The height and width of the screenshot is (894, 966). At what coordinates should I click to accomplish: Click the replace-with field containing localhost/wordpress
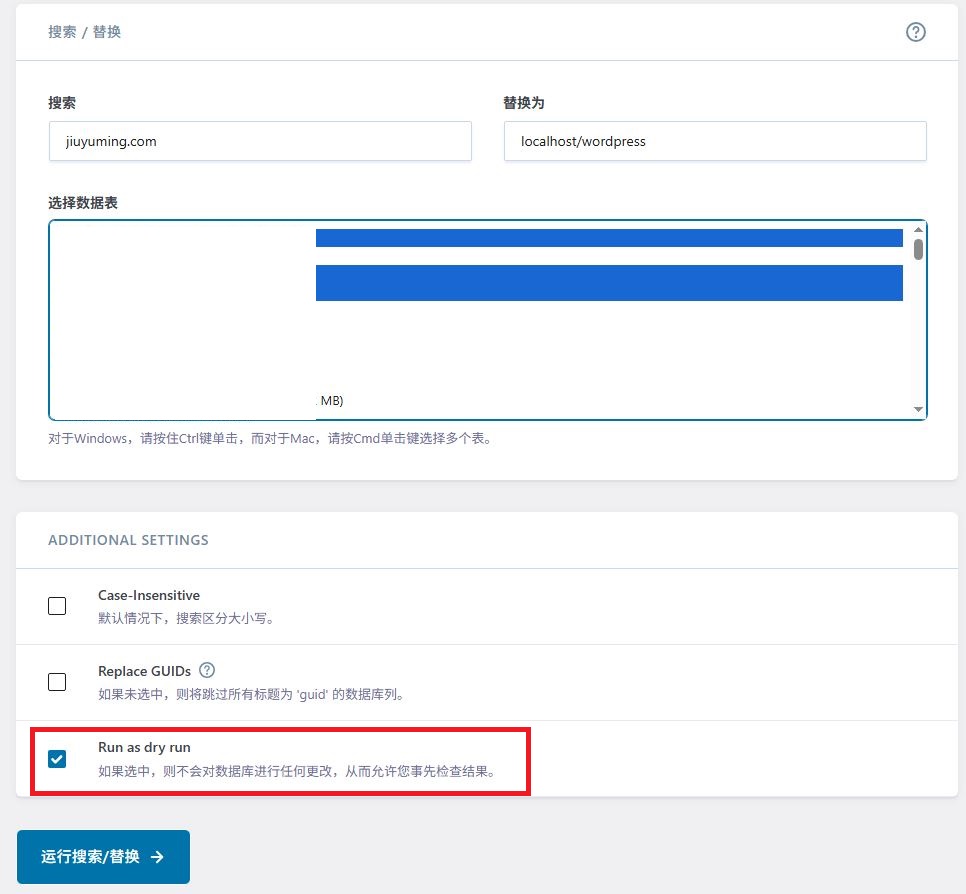pyautogui.click(x=715, y=141)
